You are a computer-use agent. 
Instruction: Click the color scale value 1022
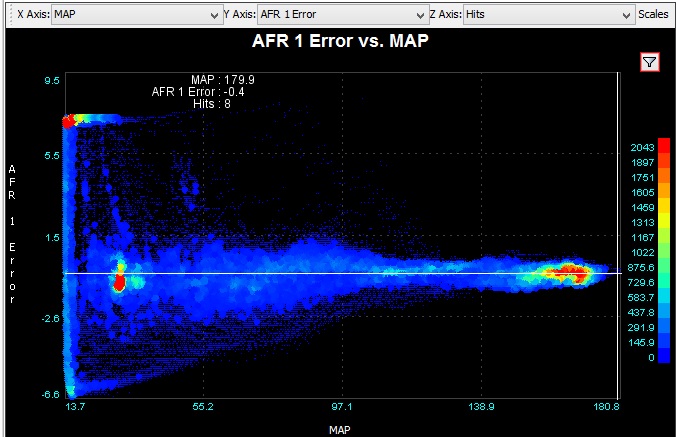click(642, 253)
